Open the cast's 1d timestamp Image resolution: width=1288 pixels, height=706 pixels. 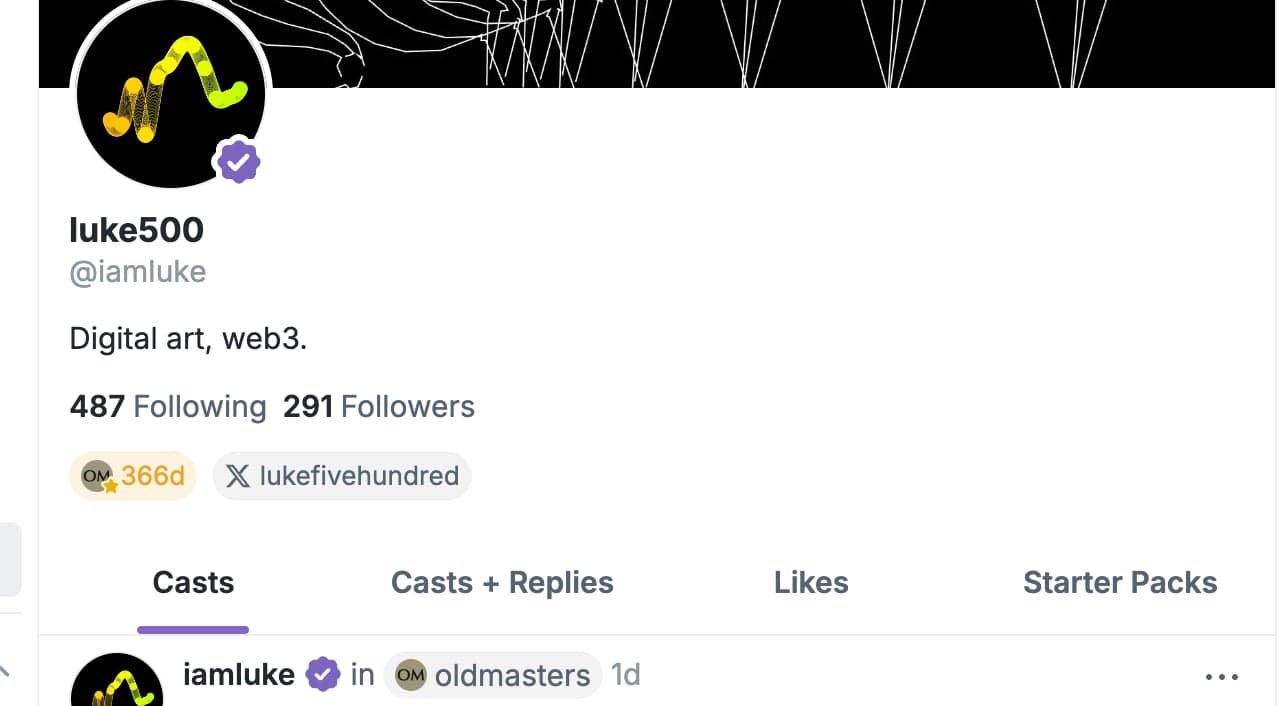626,675
